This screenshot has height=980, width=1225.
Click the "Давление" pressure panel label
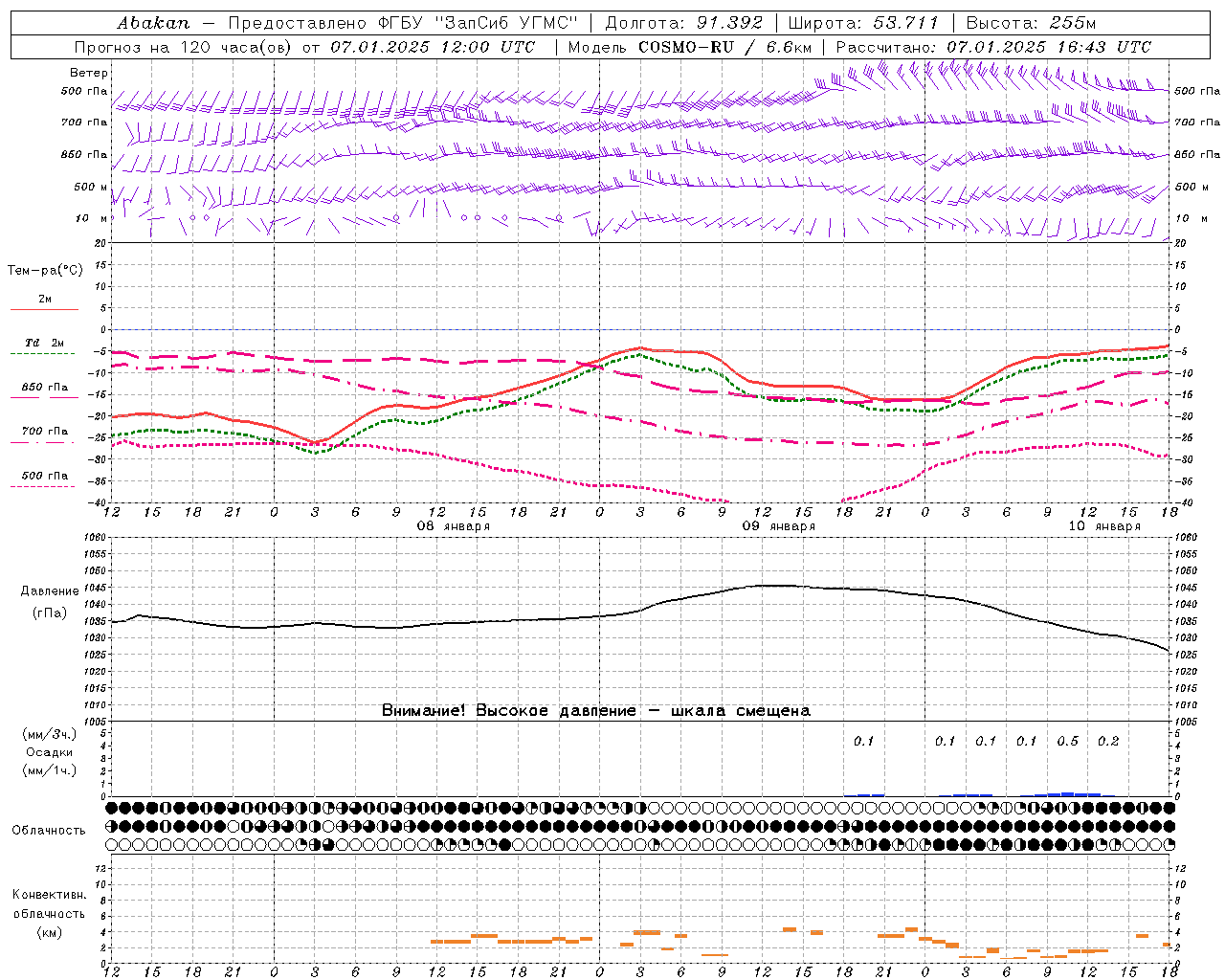(50, 591)
